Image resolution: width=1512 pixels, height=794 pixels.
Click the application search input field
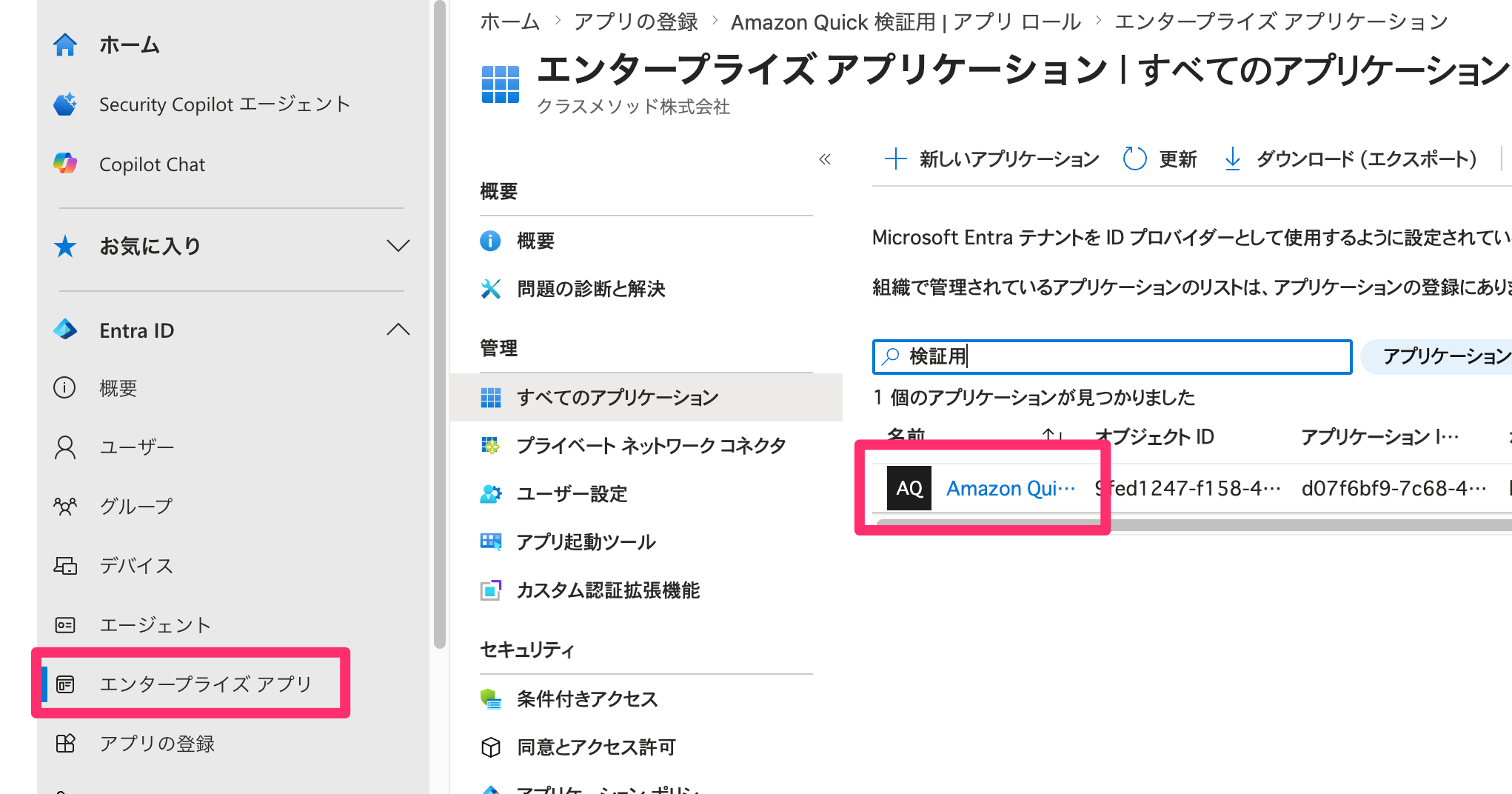tap(1112, 357)
